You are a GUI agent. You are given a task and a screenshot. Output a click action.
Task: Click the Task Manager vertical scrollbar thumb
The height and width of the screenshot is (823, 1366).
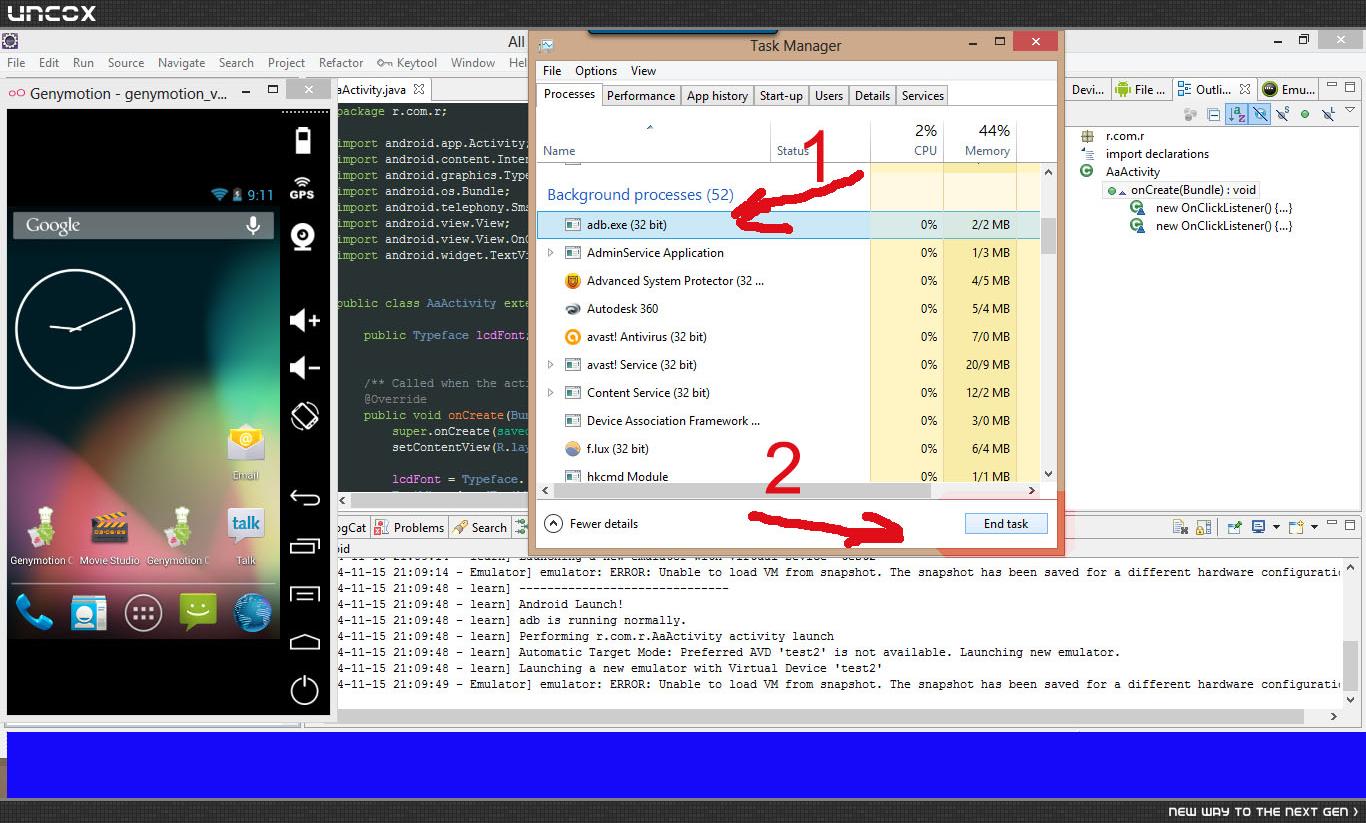(x=1048, y=236)
